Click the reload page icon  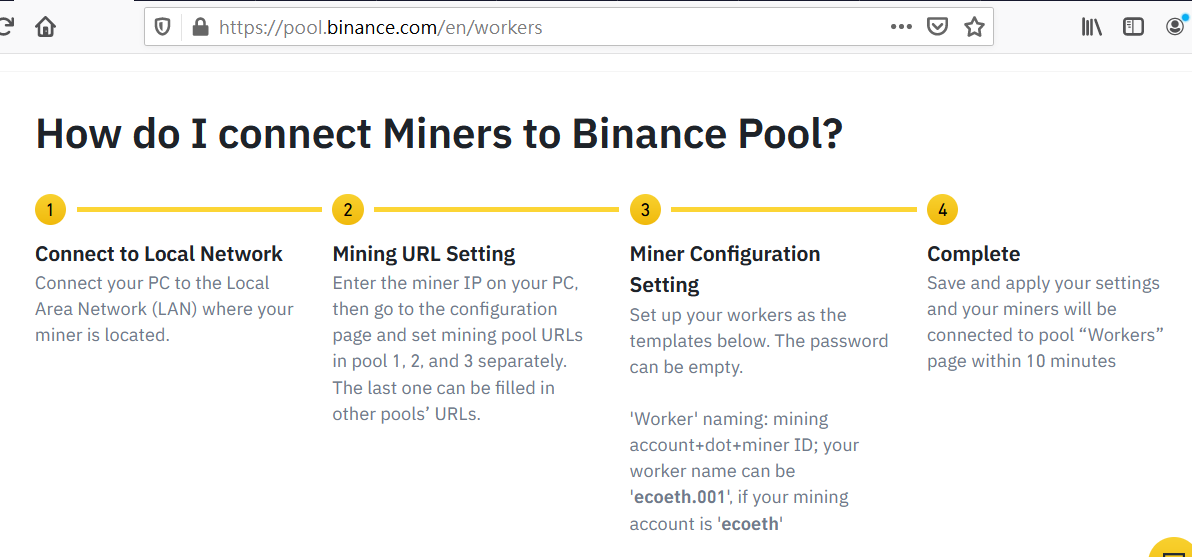[6, 27]
